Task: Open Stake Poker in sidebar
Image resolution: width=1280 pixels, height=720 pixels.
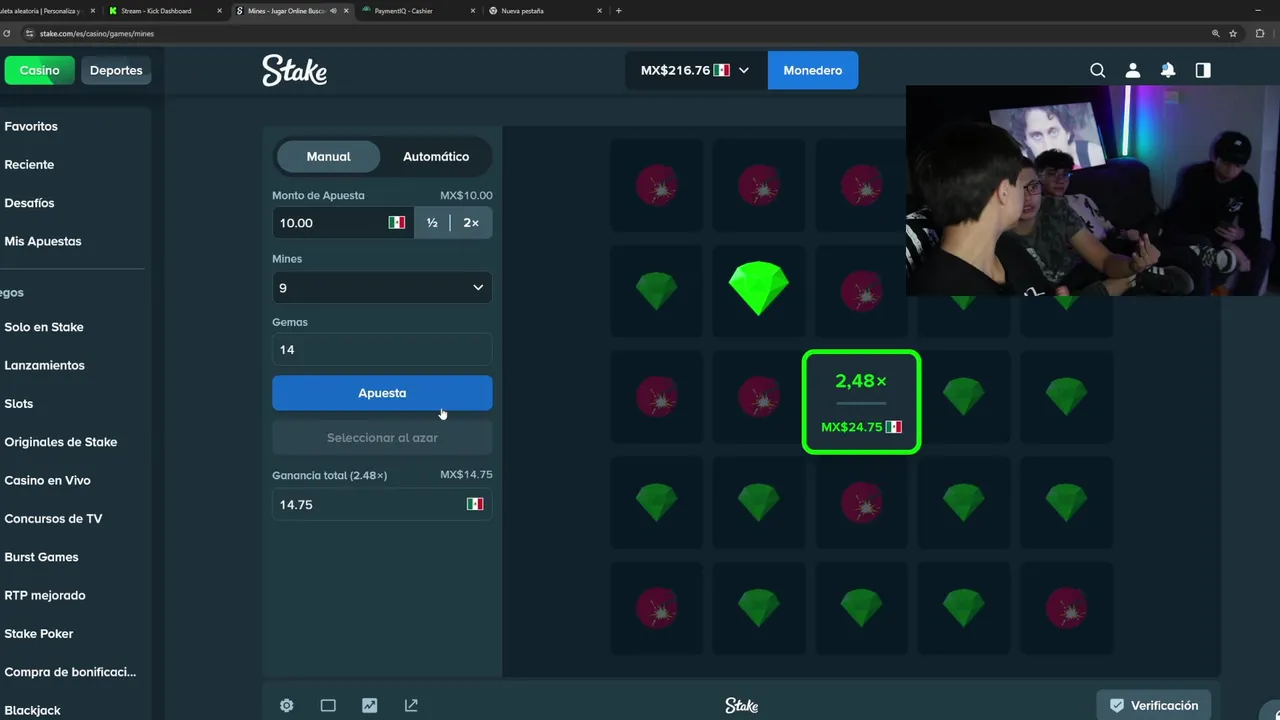Action: [x=39, y=633]
